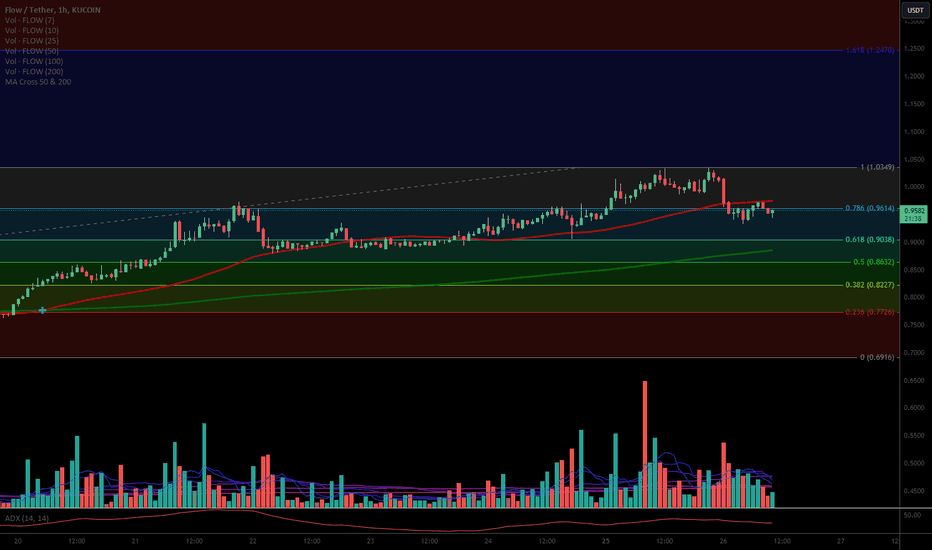Image resolution: width=932 pixels, height=550 pixels.
Task: Click the MA Cross 50 & 200 label
Action: (38, 81)
